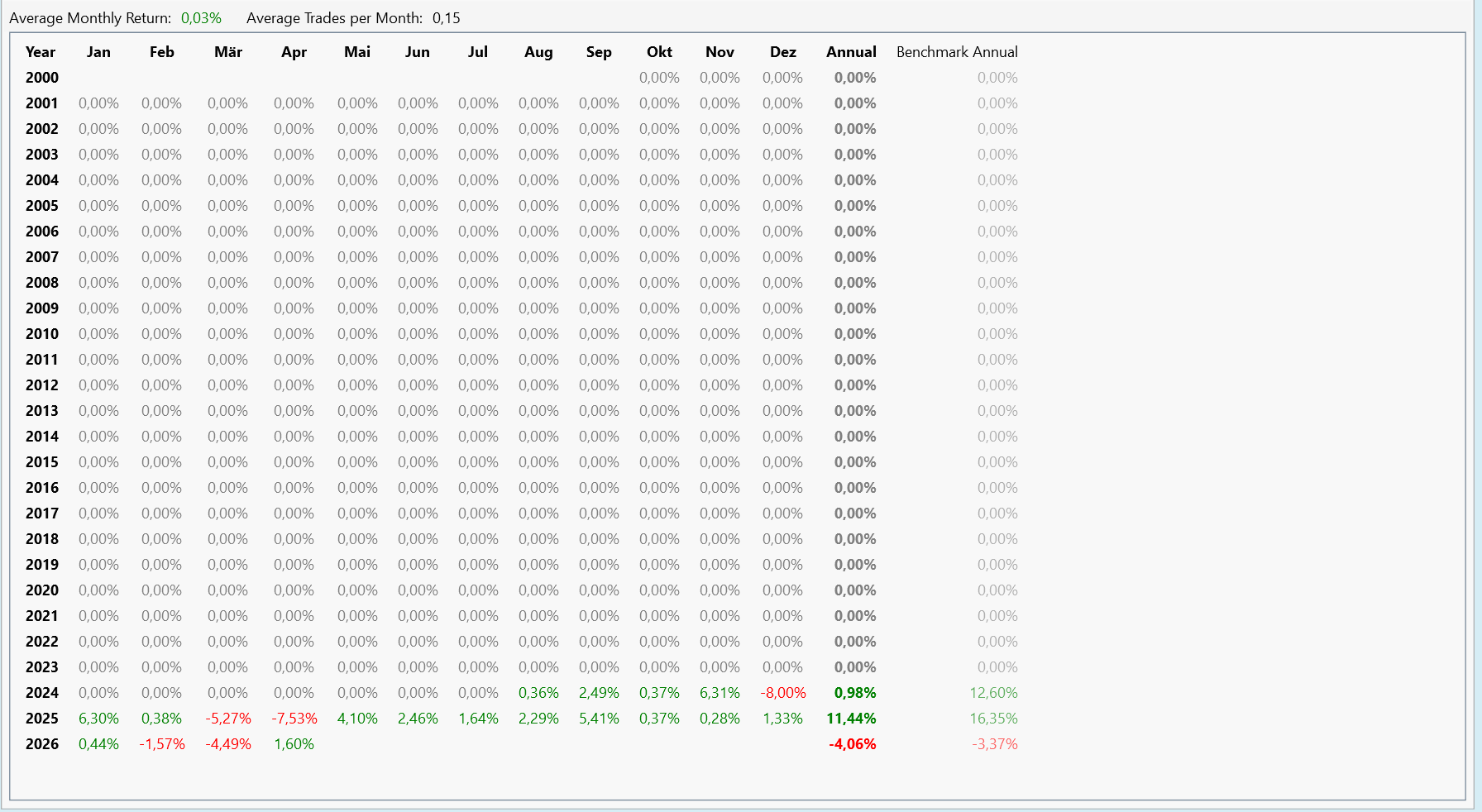The height and width of the screenshot is (812, 1482).
Task: Select the 2024 November return 6,31%
Action: click(x=719, y=693)
